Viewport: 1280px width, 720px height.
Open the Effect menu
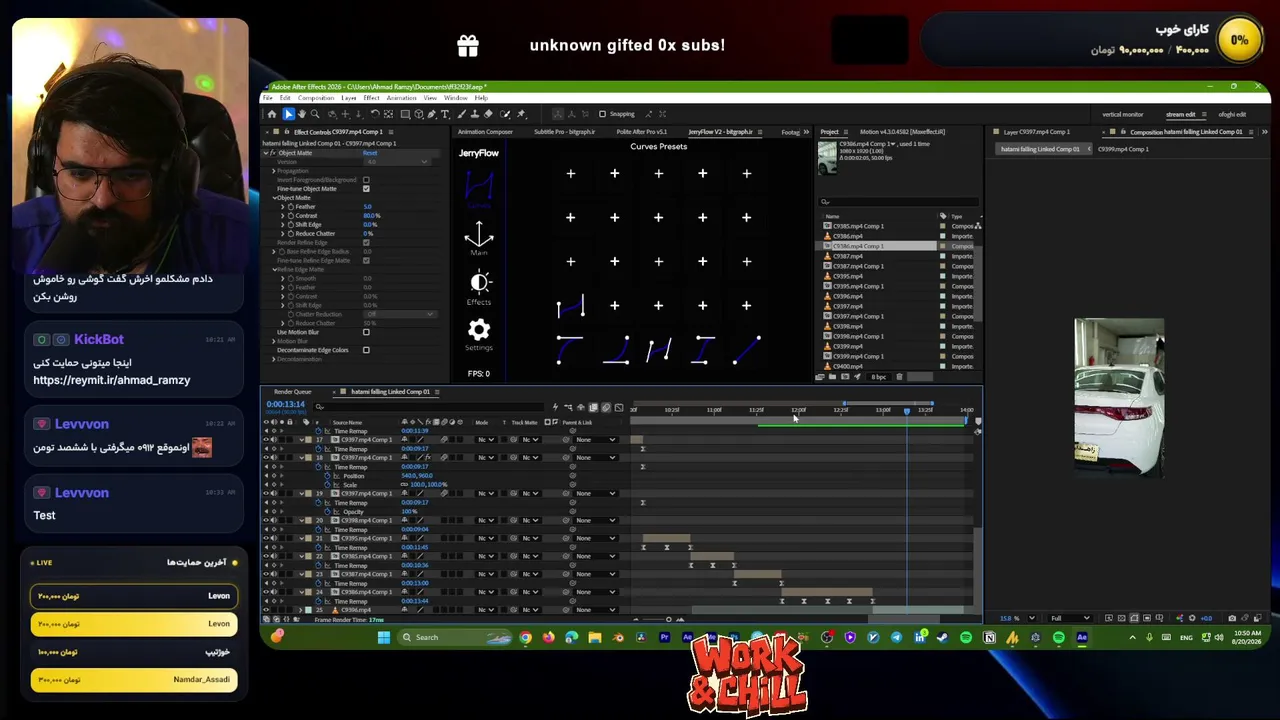click(x=371, y=98)
